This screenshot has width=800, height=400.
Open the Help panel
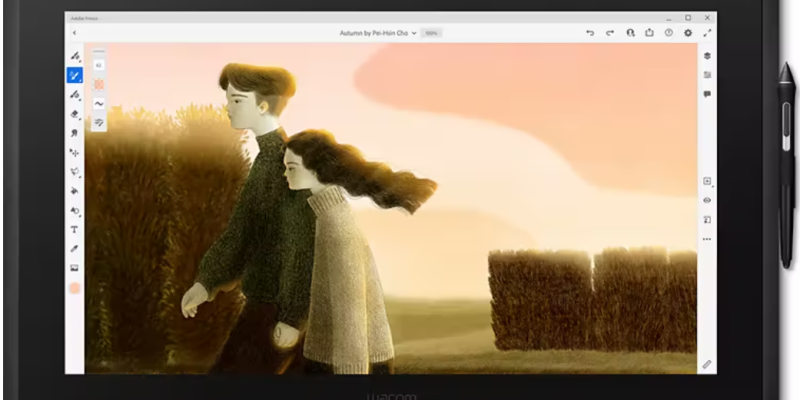click(669, 33)
